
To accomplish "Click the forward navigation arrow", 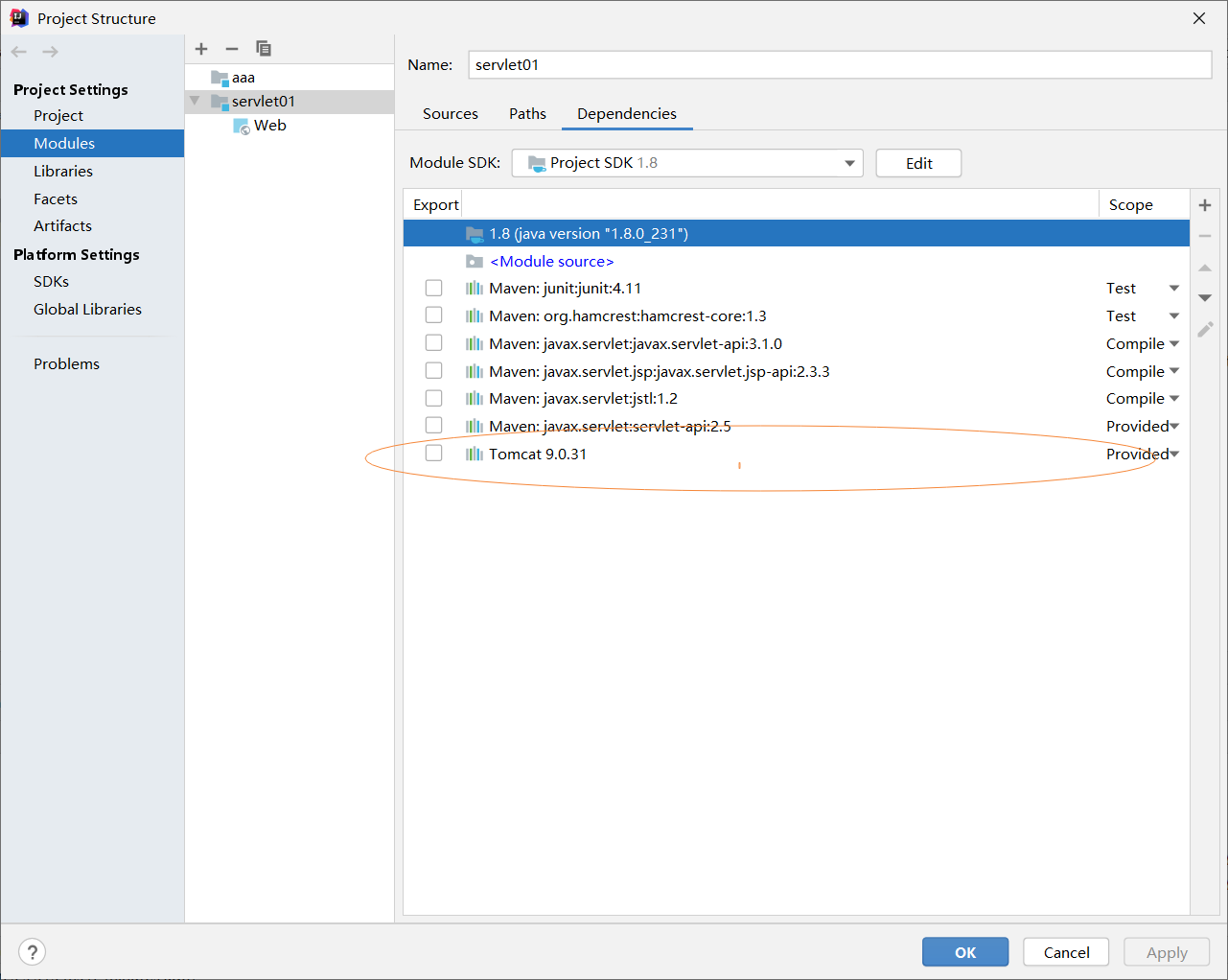I will click(x=51, y=52).
